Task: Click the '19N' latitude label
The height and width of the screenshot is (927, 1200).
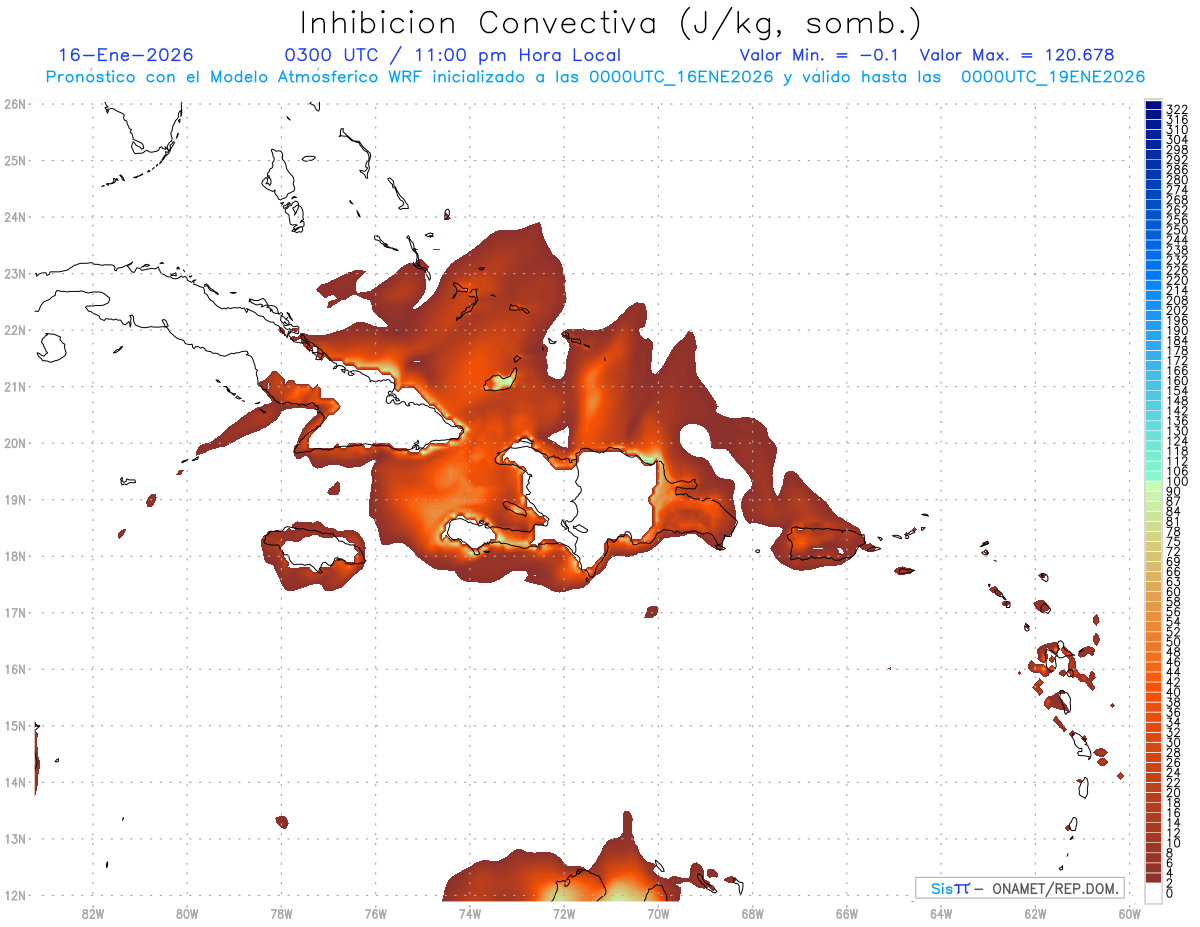Action: coord(14,499)
